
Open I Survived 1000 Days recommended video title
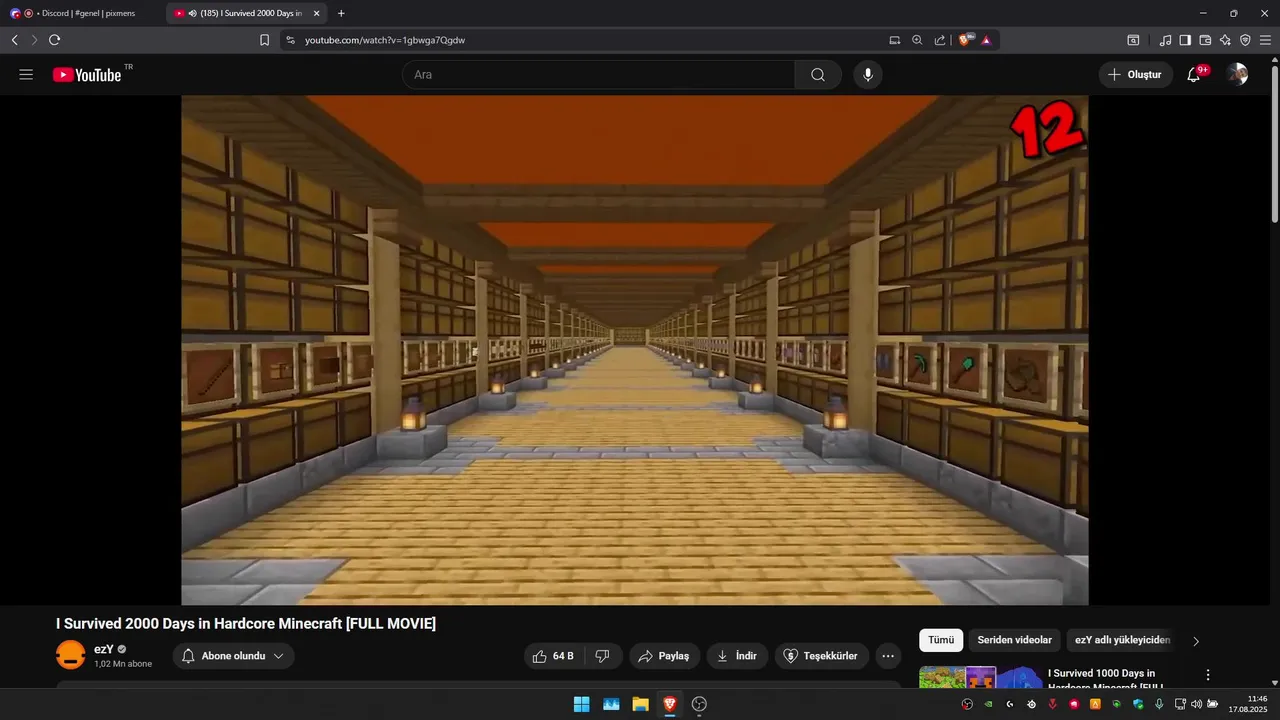pos(1105,680)
